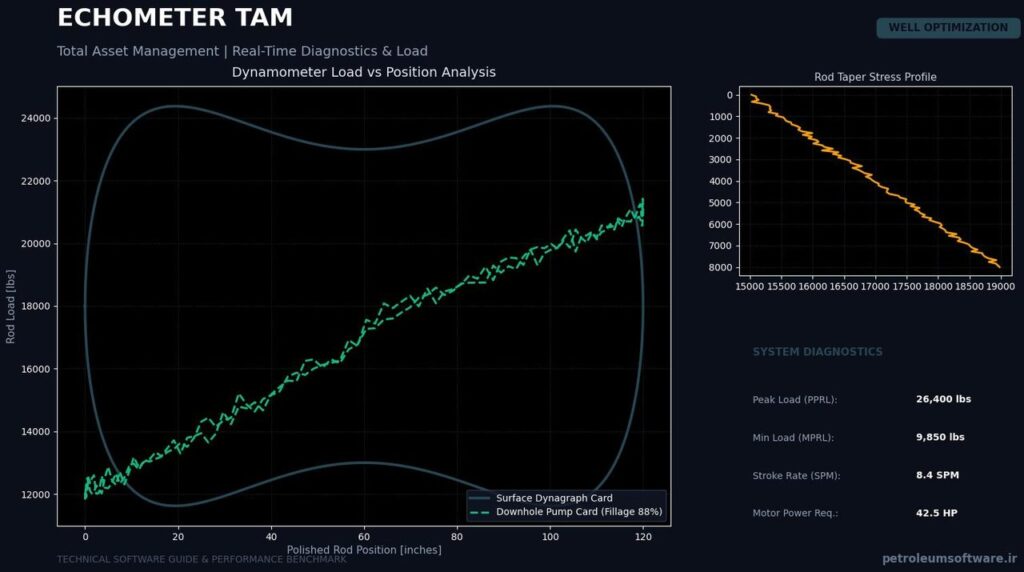
Task: Click the Motor Power Req. label
Action: click(x=795, y=513)
